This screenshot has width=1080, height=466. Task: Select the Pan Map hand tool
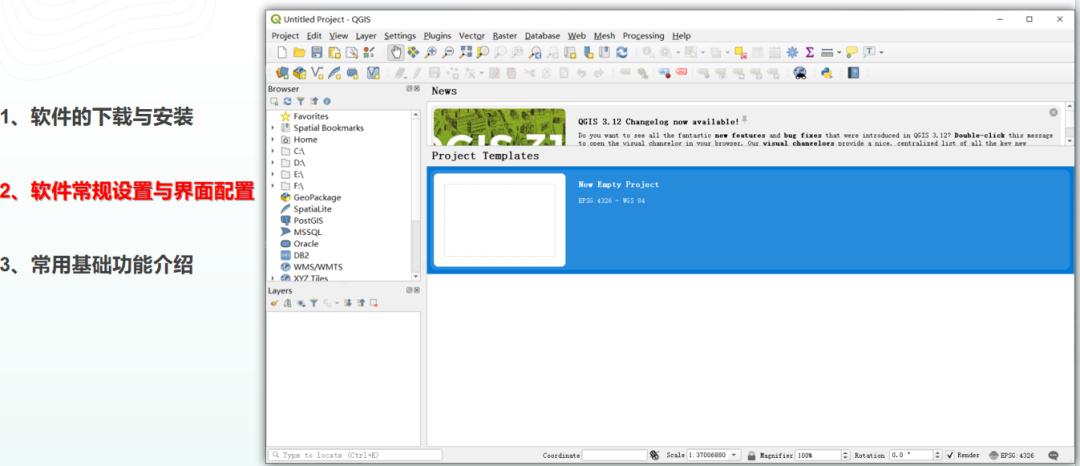[x=396, y=52]
